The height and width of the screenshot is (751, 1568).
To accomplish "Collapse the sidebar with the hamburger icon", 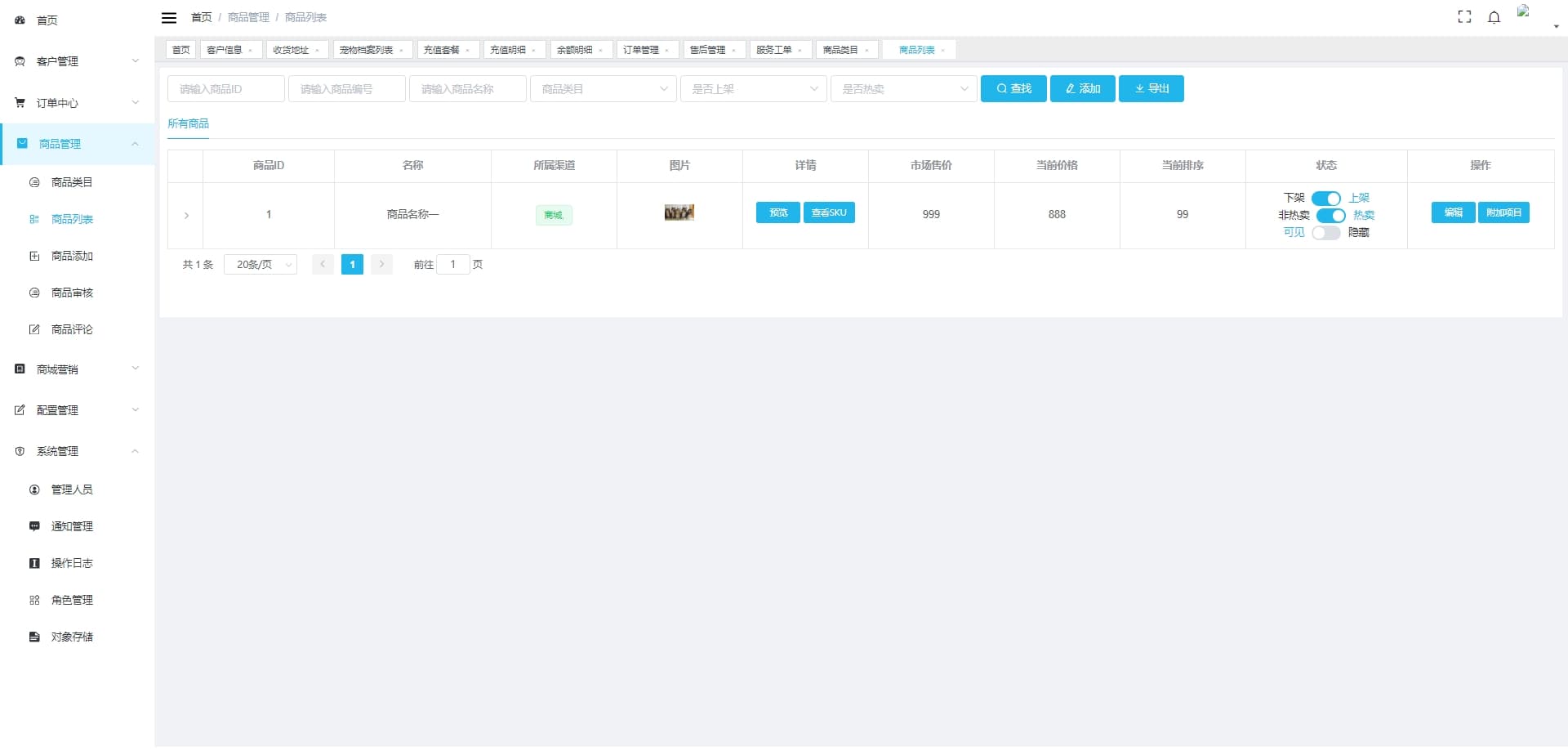I will pos(169,18).
